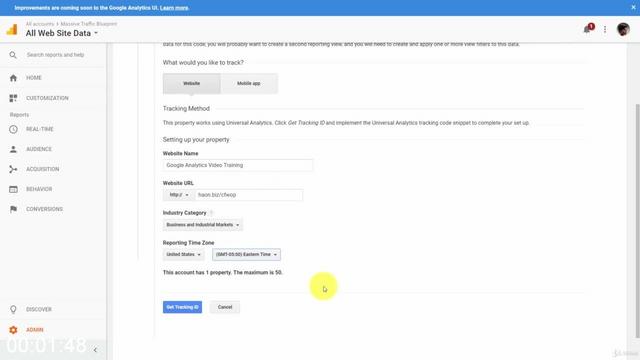Dismiss the blue announcement banner
Screen dimensions: 640x360
coord(633,7)
